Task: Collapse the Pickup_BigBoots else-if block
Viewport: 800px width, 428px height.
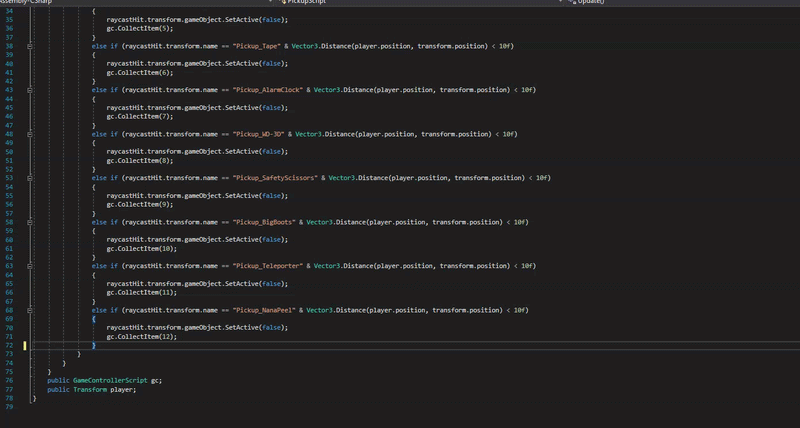Action: point(30,222)
